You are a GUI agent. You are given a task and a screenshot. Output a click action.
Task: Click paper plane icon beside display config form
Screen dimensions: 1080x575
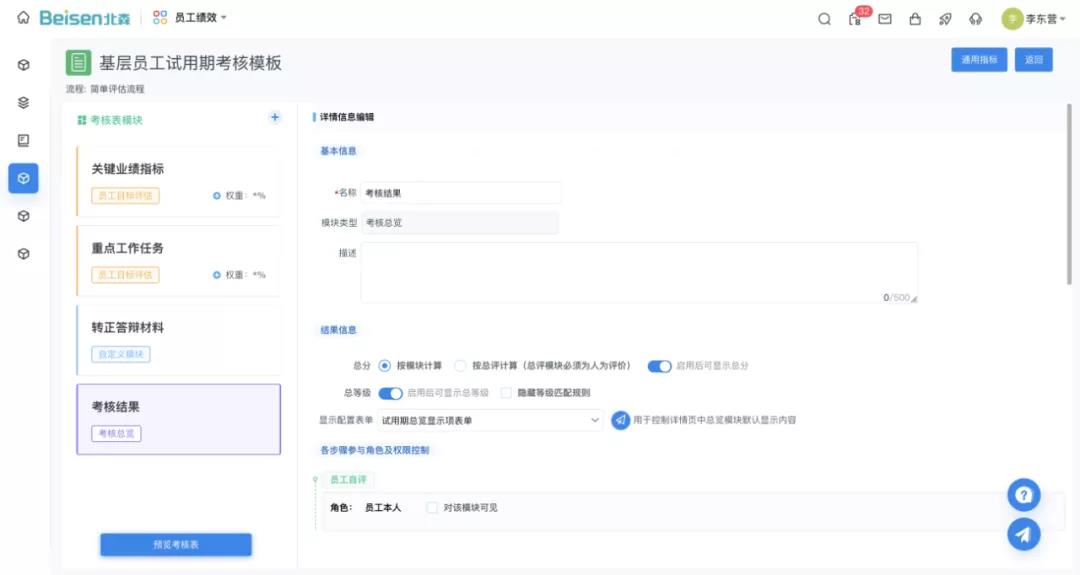click(x=621, y=420)
